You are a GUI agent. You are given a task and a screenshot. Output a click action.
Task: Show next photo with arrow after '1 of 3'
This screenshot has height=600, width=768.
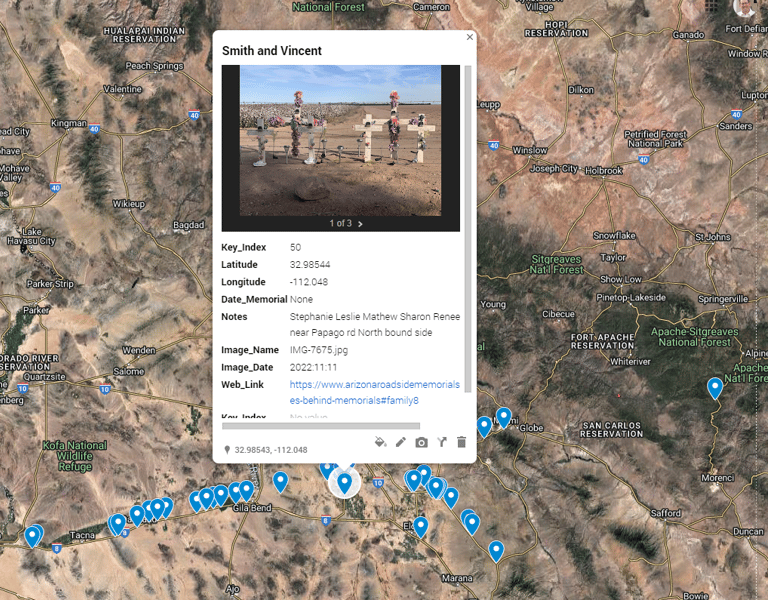(360, 224)
